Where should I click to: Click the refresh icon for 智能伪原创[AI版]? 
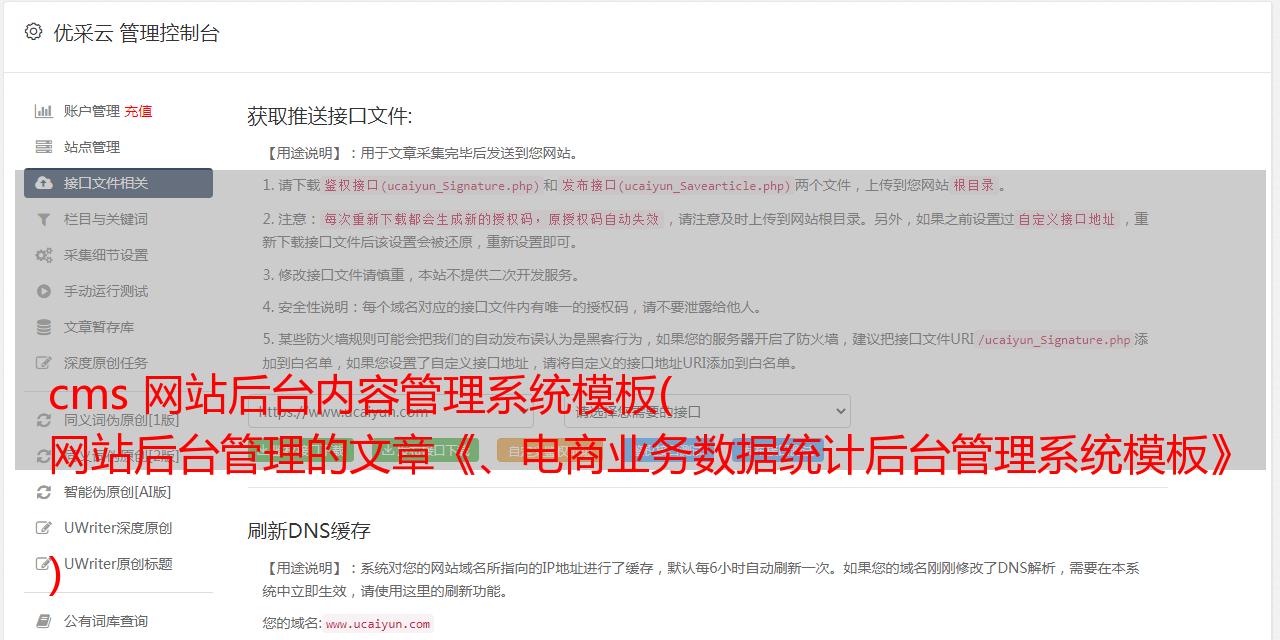click(x=44, y=492)
